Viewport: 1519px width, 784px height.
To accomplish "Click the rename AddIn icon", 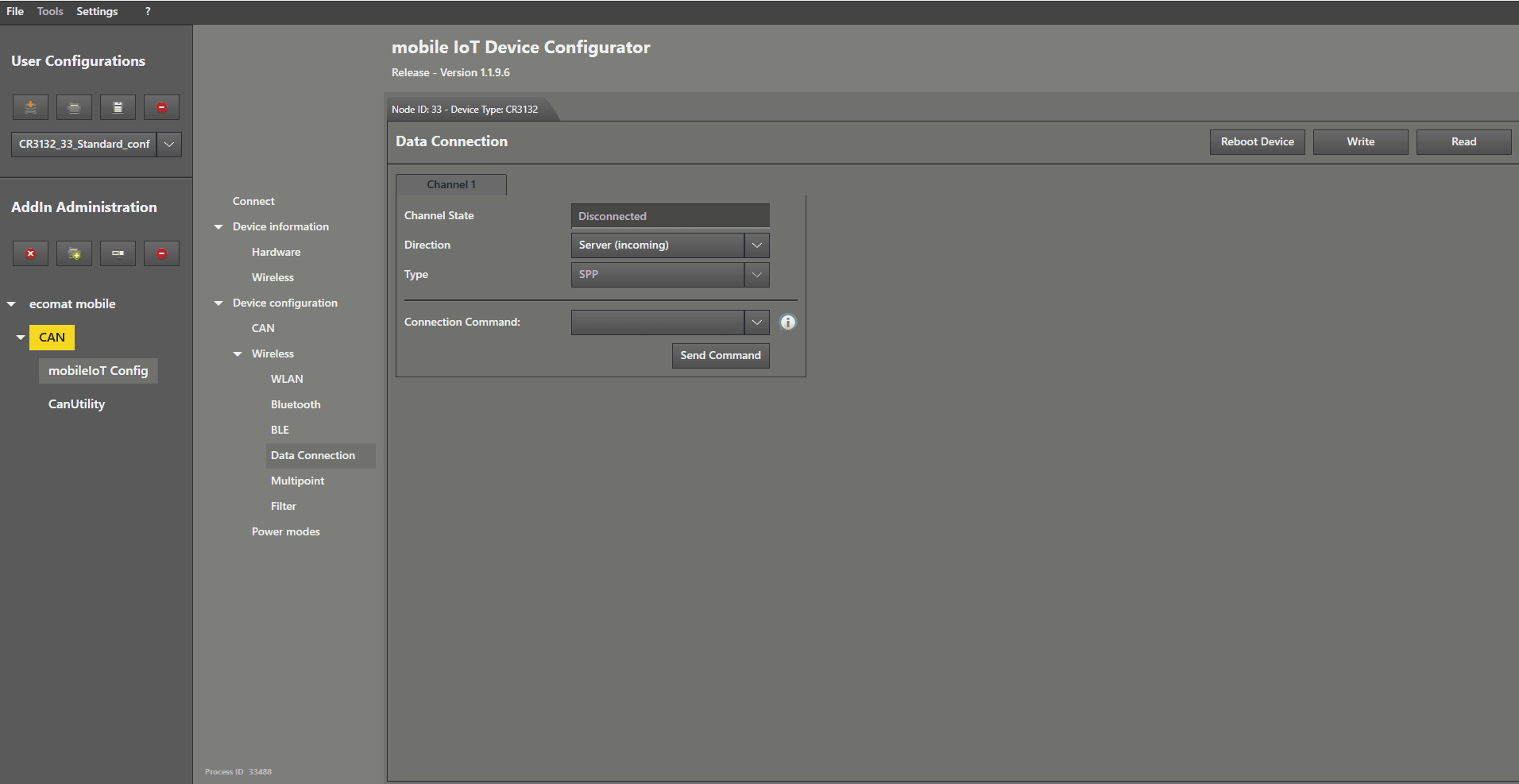I will pyautogui.click(x=118, y=253).
